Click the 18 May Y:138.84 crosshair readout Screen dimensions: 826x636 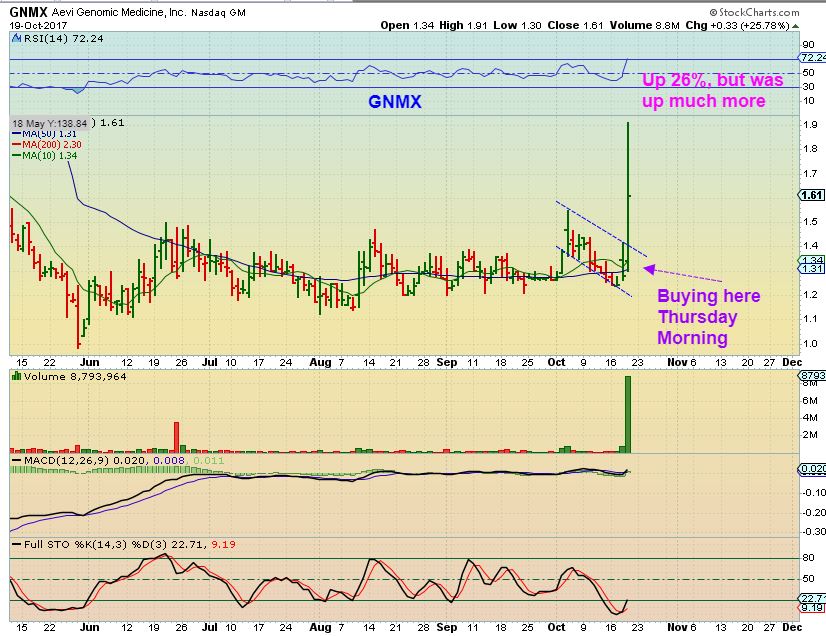coord(50,123)
